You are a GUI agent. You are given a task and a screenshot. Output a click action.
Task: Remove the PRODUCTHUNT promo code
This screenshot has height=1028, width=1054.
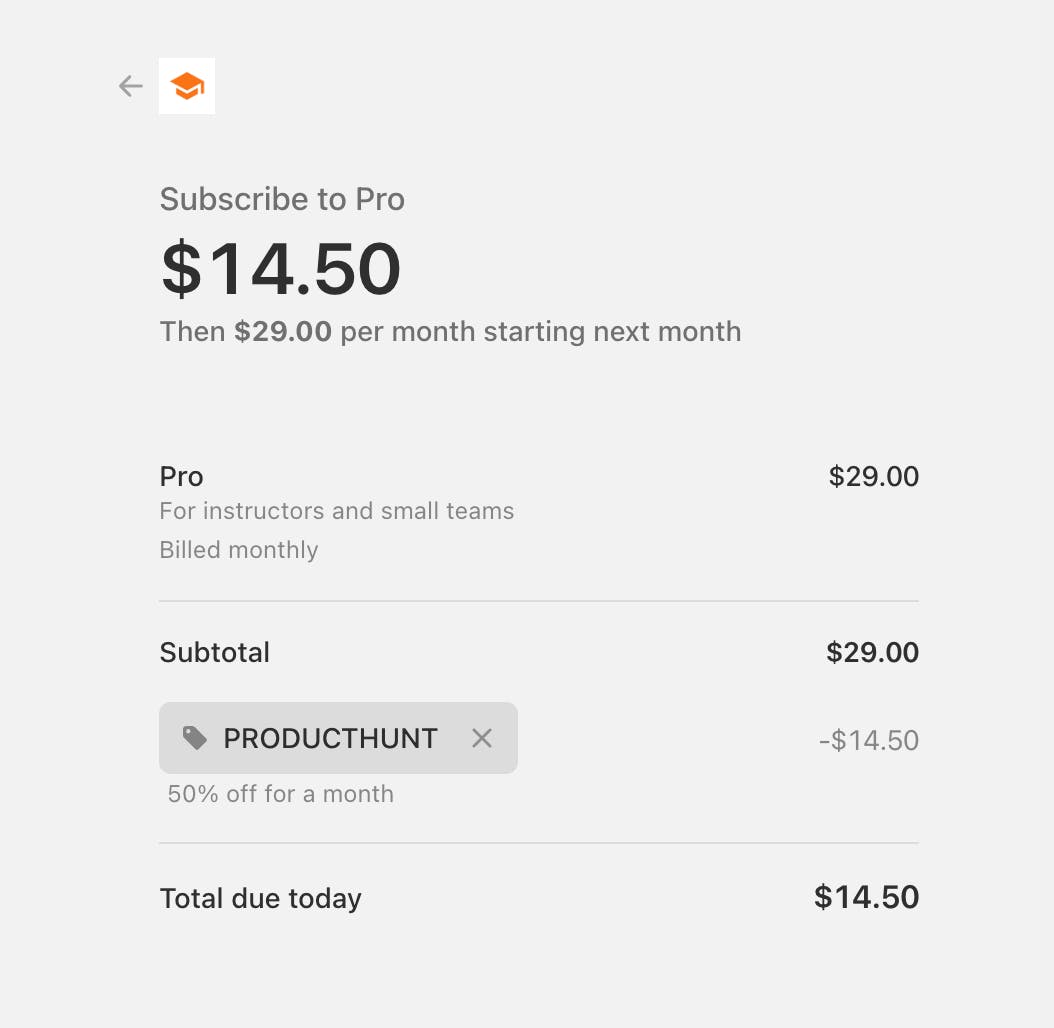pos(482,738)
